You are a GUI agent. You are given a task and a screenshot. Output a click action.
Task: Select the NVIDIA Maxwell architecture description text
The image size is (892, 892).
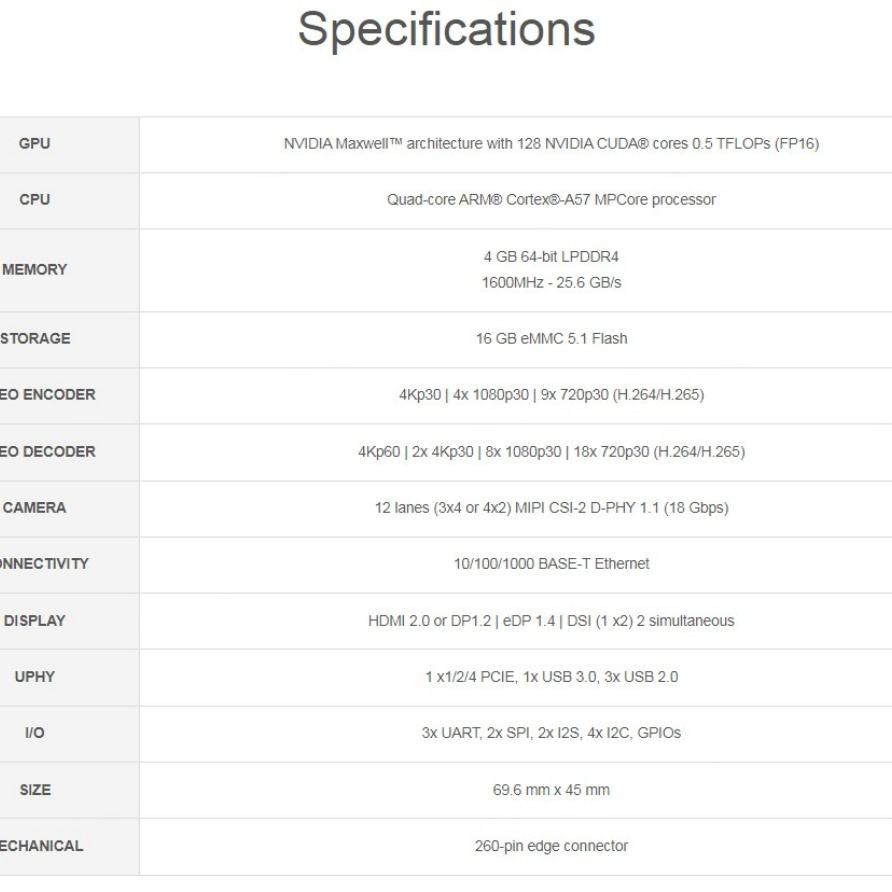(551, 144)
